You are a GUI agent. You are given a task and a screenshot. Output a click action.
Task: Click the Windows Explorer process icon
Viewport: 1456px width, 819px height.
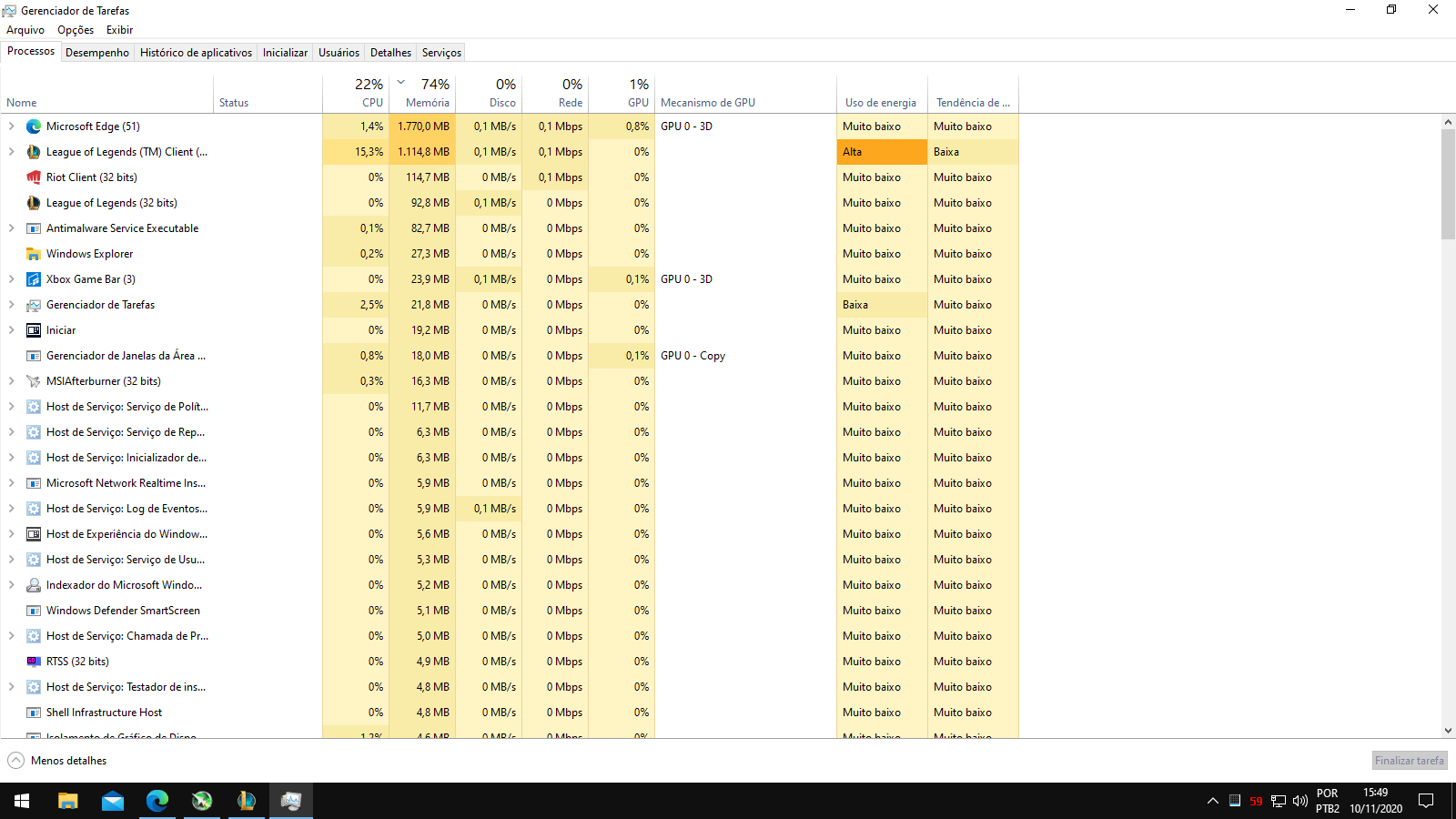(34, 254)
